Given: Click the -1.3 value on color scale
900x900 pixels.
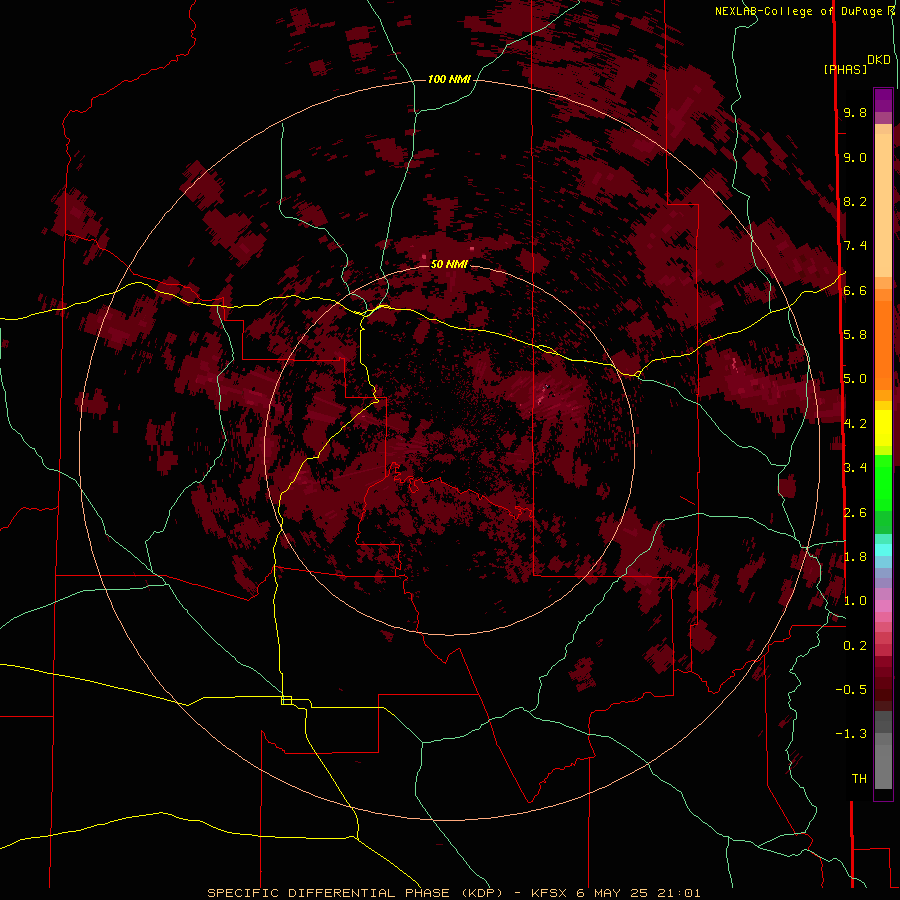Looking at the screenshot, I should click(851, 735).
